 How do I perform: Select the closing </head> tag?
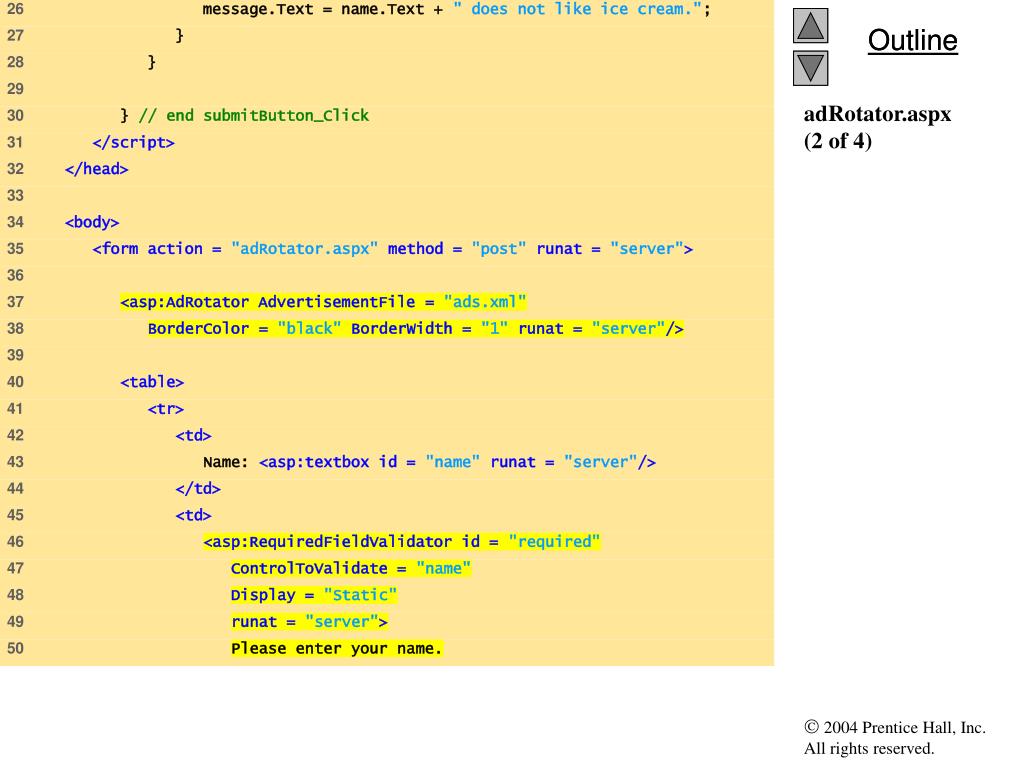97,169
